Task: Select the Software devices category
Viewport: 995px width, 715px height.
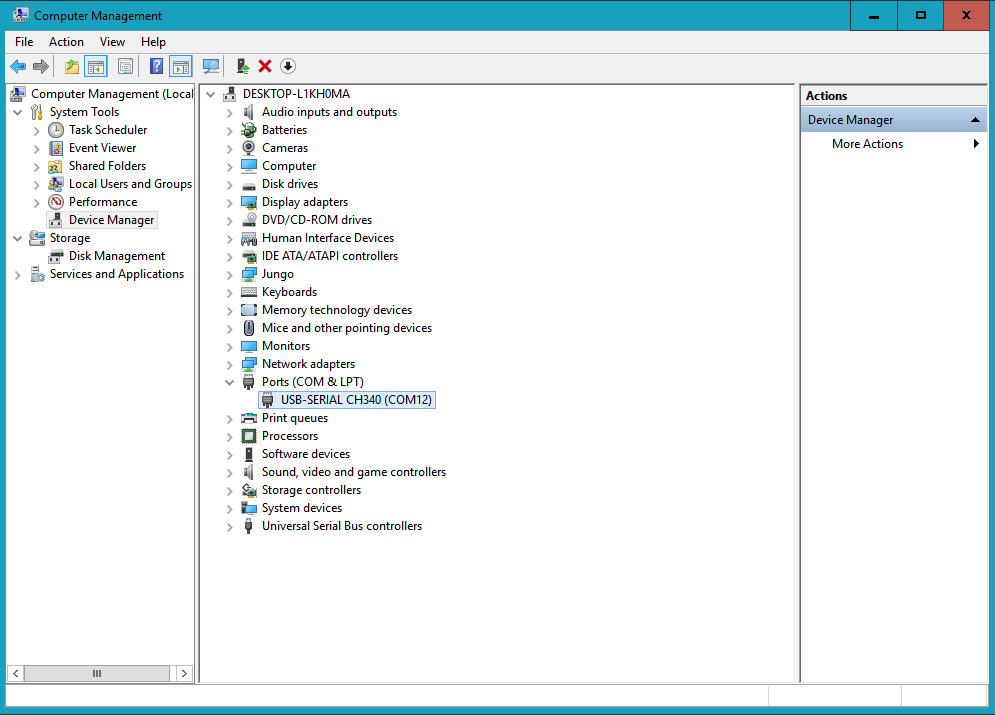Action: [x=306, y=454]
